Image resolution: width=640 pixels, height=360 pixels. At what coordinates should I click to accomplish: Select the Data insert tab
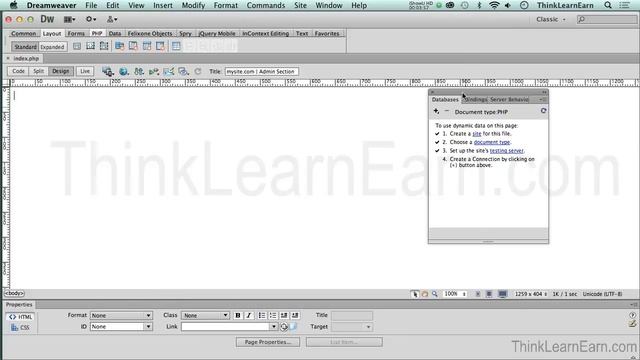115,33
